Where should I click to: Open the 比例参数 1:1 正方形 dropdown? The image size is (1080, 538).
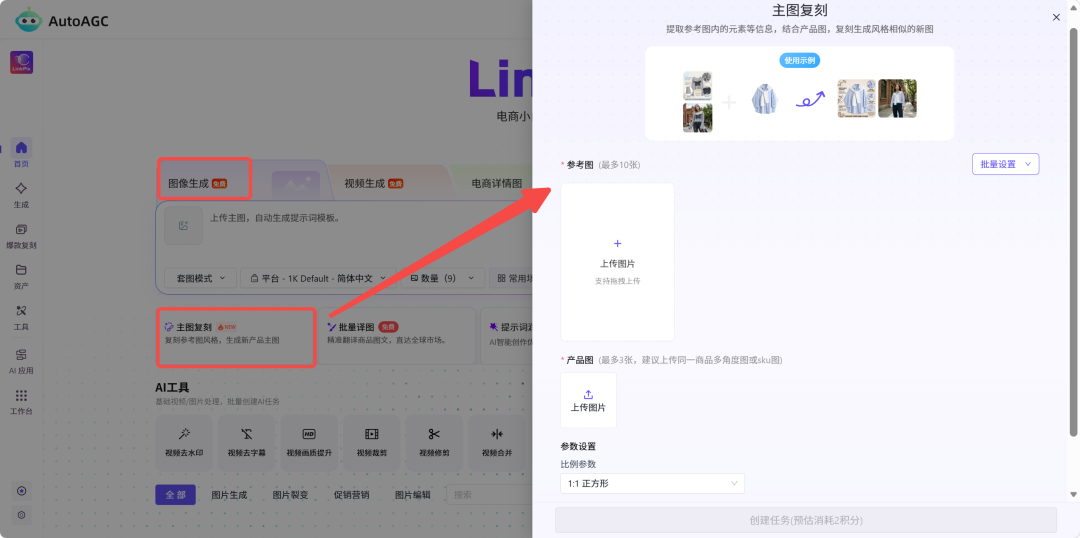pyautogui.click(x=652, y=484)
